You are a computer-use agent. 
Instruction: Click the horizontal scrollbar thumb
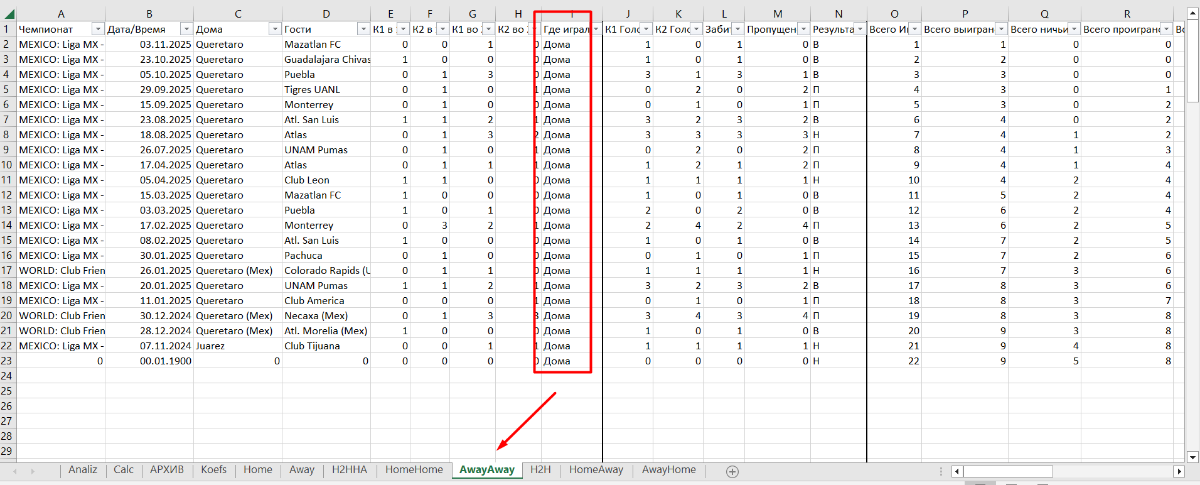pyautogui.click(x=1010, y=470)
